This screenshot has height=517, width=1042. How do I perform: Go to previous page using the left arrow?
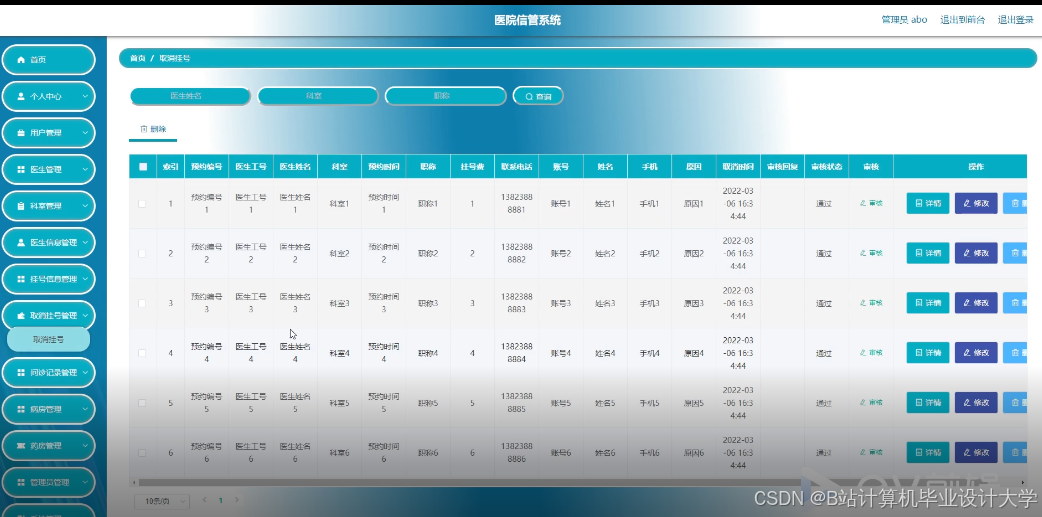pyautogui.click(x=205, y=500)
